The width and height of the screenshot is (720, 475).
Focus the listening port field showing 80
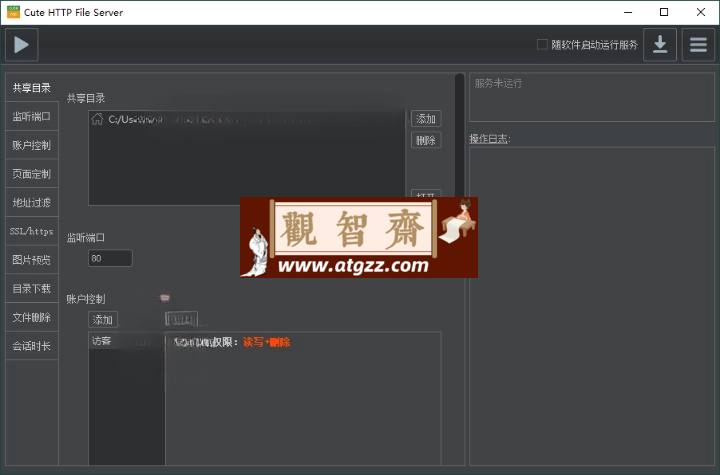(x=110, y=258)
